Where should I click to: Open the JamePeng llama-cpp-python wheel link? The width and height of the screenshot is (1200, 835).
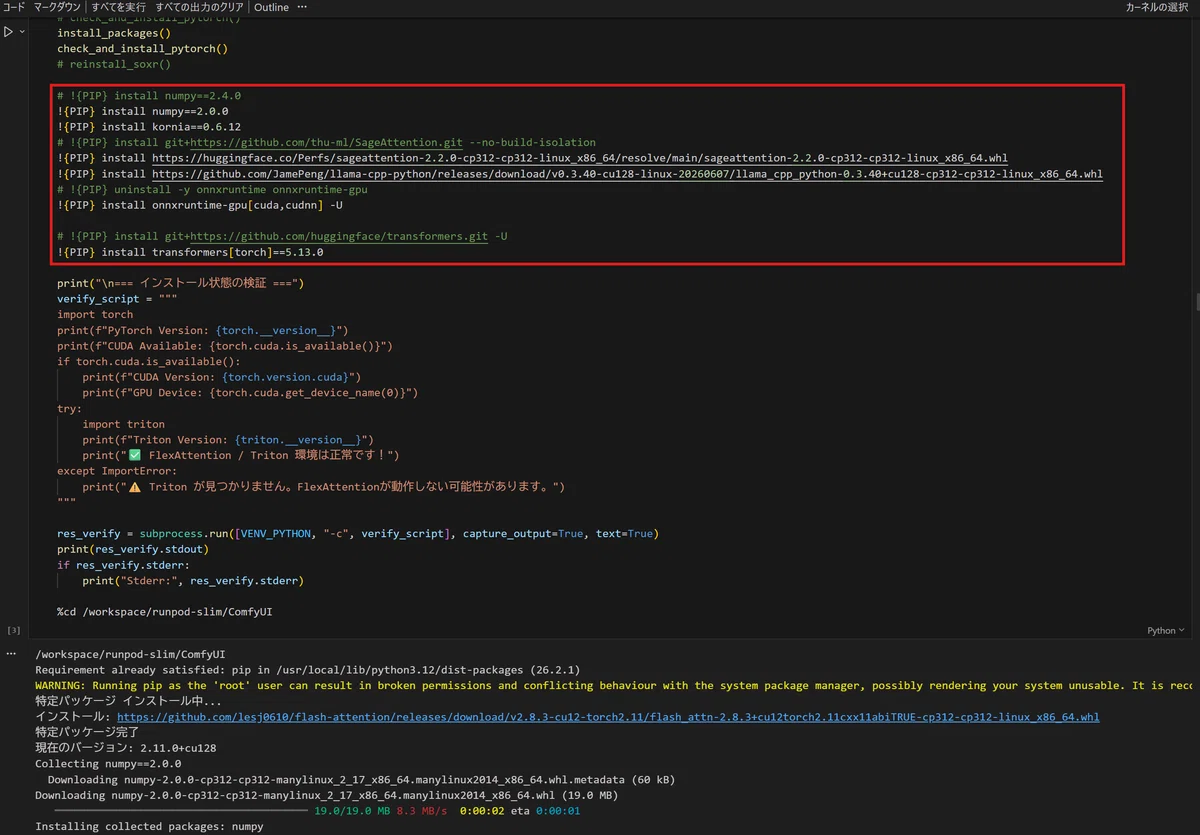click(627, 174)
